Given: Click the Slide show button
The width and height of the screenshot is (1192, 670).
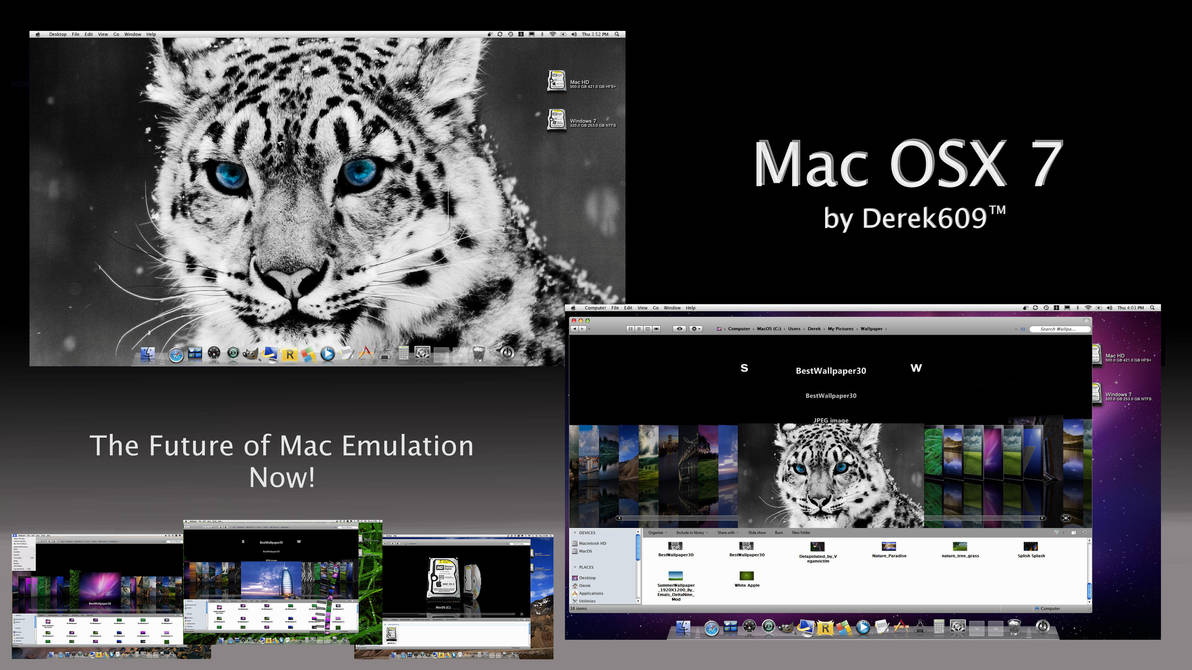Looking at the screenshot, I should tap(757, 532).
